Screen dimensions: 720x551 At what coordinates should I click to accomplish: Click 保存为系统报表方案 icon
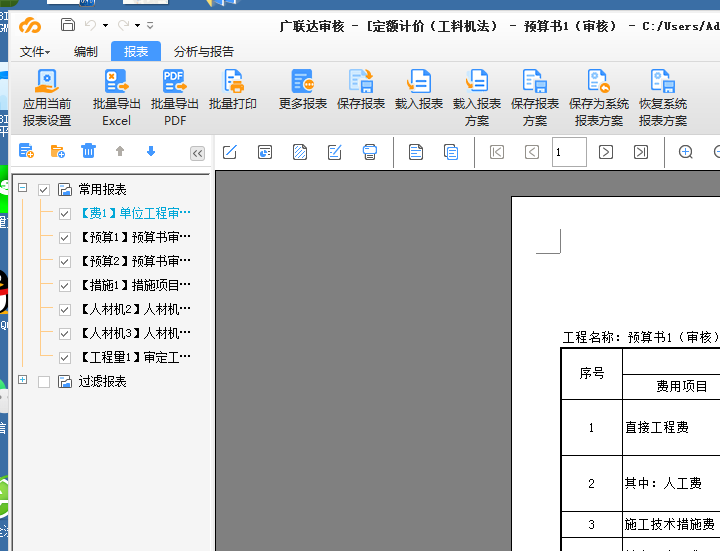point(599,81)
